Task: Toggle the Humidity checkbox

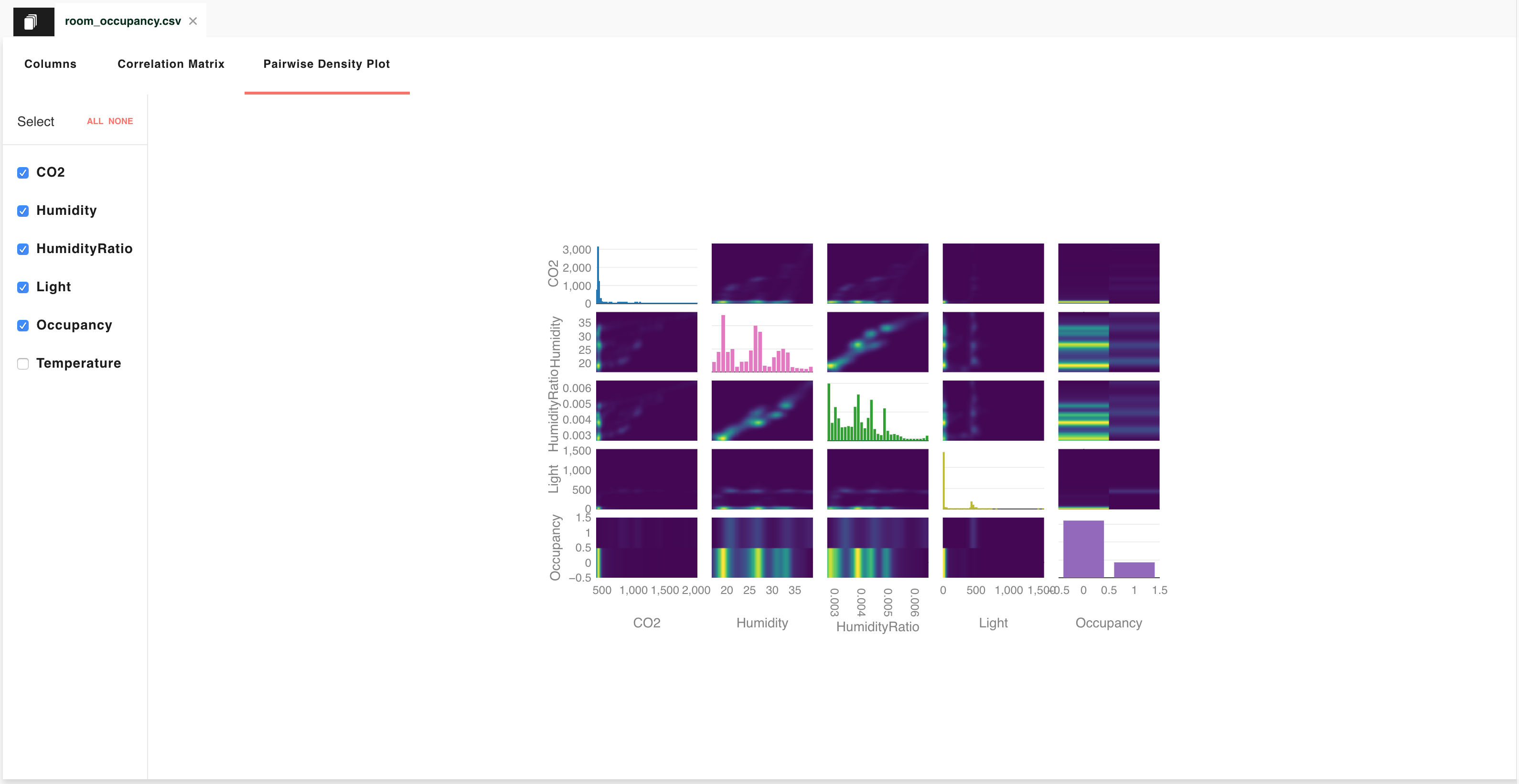Action: pyautogui.click(x=23, y=211)
